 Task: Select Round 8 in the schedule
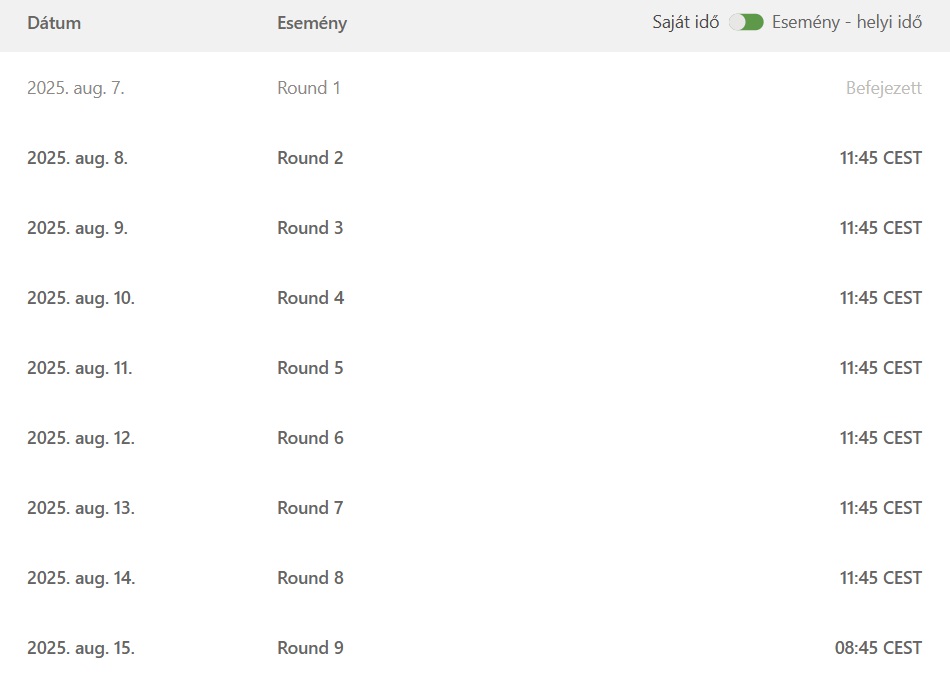(x=310, y=578)
